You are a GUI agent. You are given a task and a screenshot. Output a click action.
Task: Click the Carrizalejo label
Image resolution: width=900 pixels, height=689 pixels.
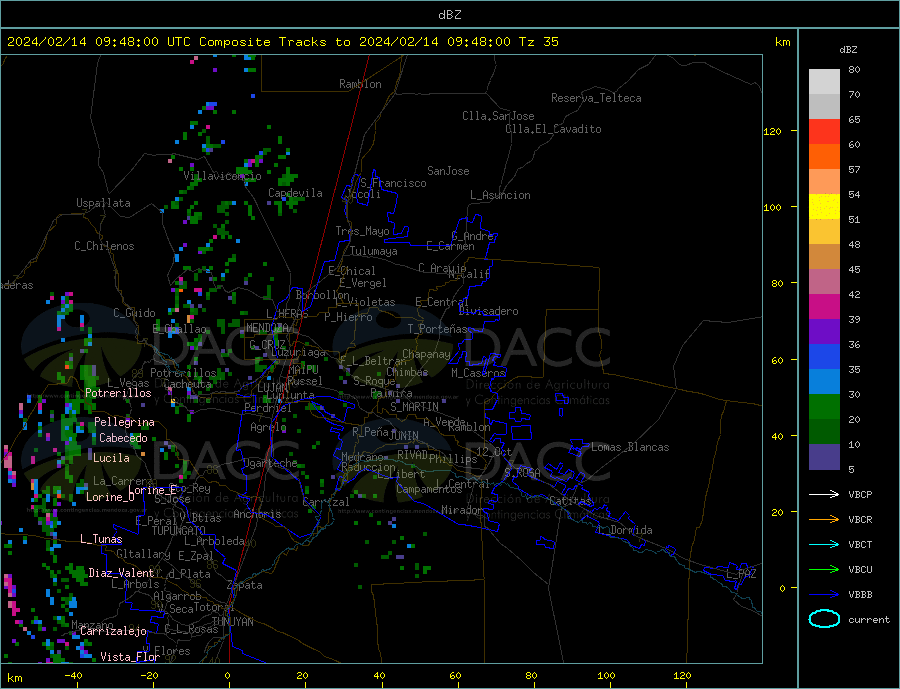click(113, 632)
